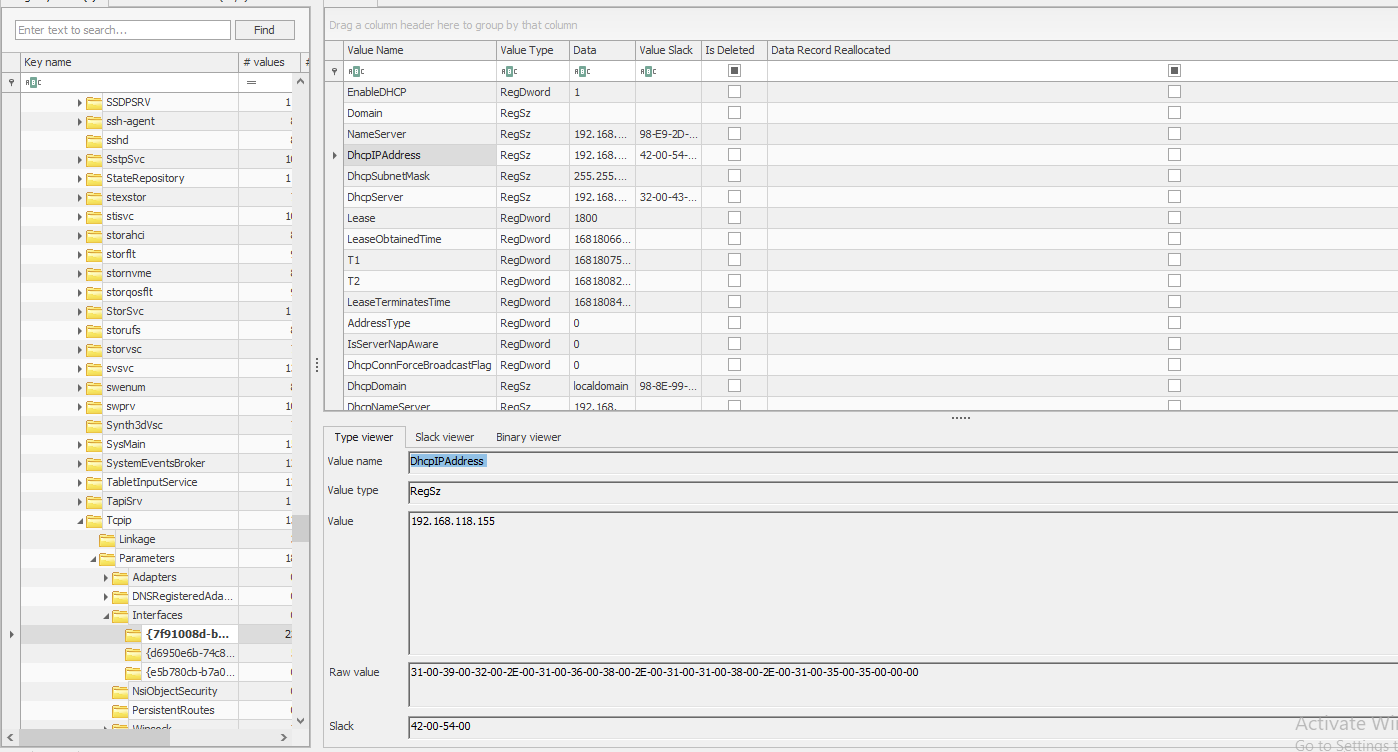Click the key tree vertical scrollbar thumb
The height and width of the screenshot is (752, 1398).
pos(301,528)
